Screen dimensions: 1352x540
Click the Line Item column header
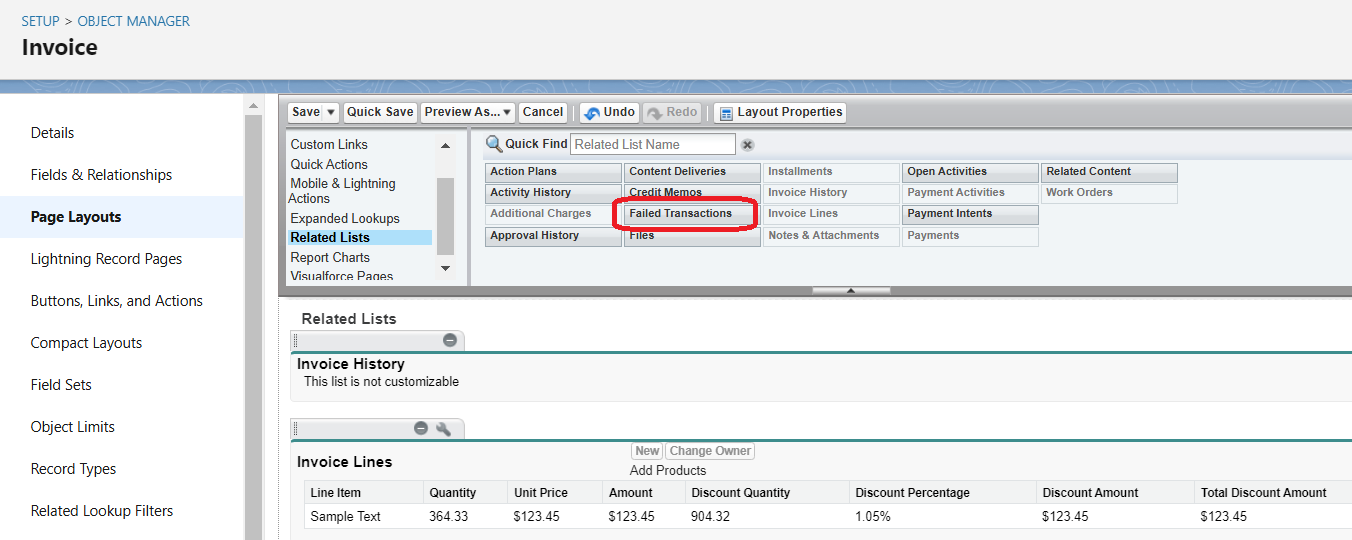point(336,493)
